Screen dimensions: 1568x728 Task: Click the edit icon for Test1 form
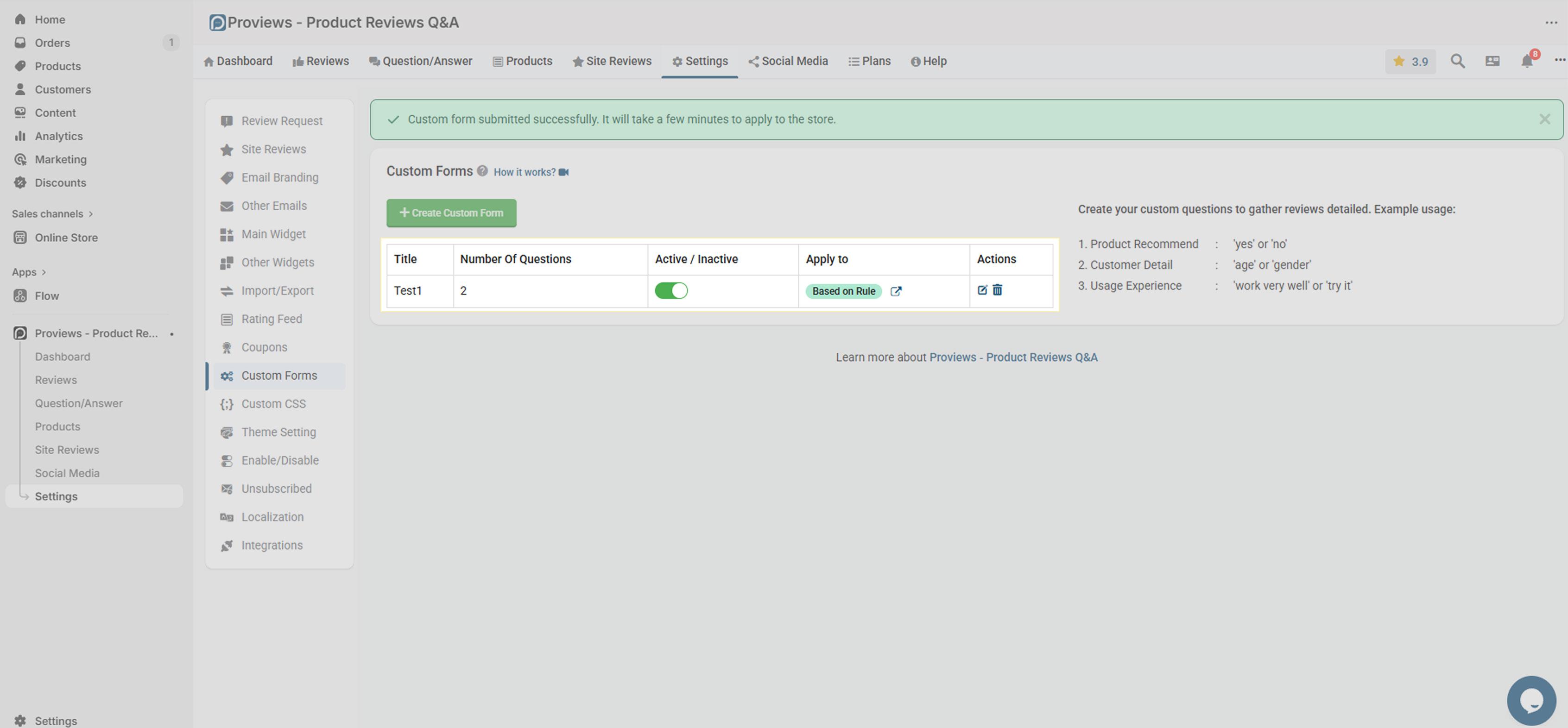[x=982, y=290]
